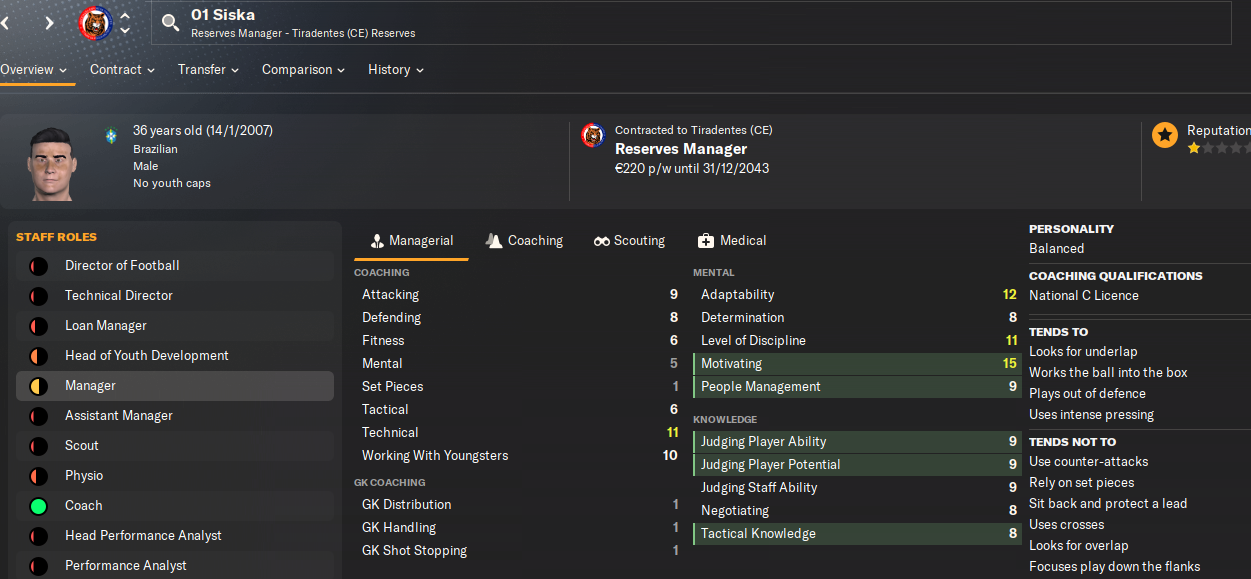Click the Tiradentes club badge in header
Image resolution: width=1251 pixels, height=579 pixels.
coord(95,23)
